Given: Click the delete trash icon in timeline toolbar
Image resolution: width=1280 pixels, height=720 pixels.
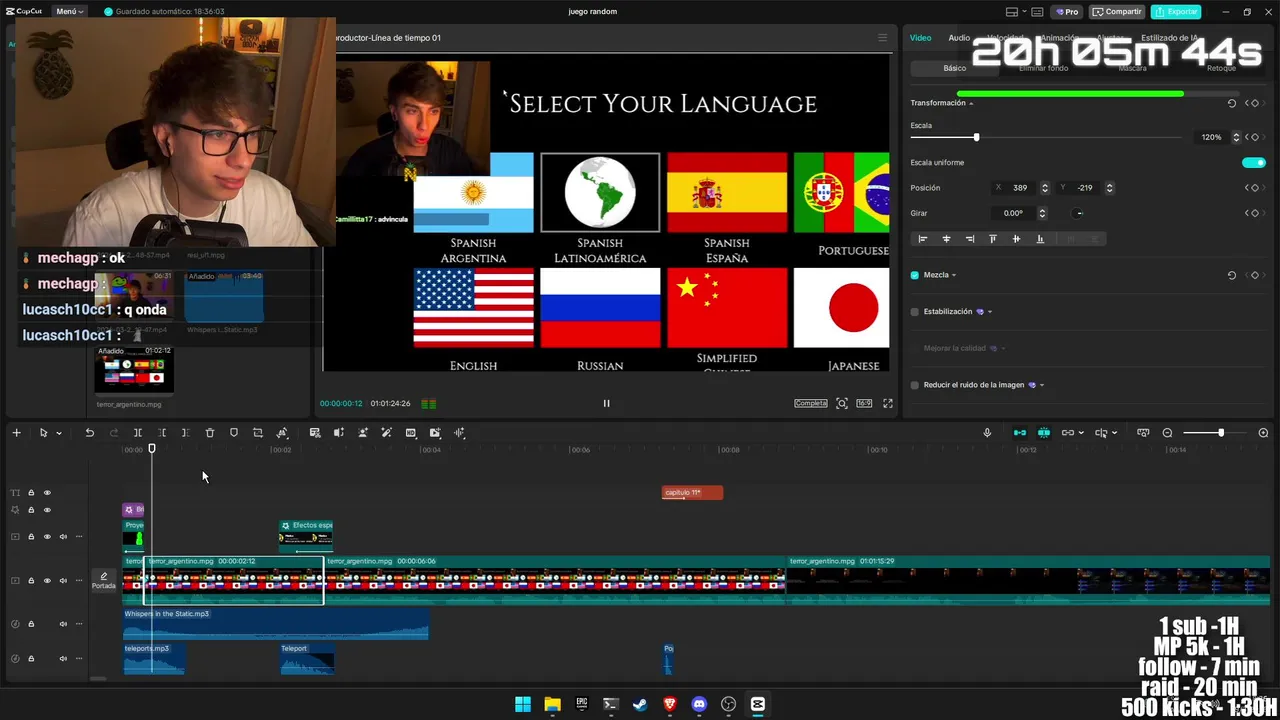Looking at the screenshot, I should (x=210, y=433).
